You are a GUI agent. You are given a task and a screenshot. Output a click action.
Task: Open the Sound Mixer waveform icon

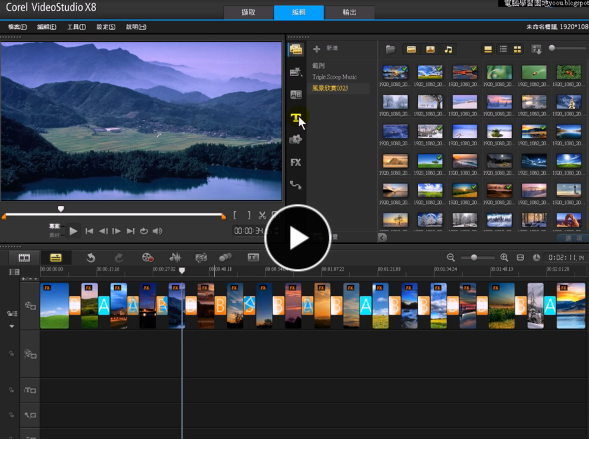pyautogui.click(x=175, y=257)
